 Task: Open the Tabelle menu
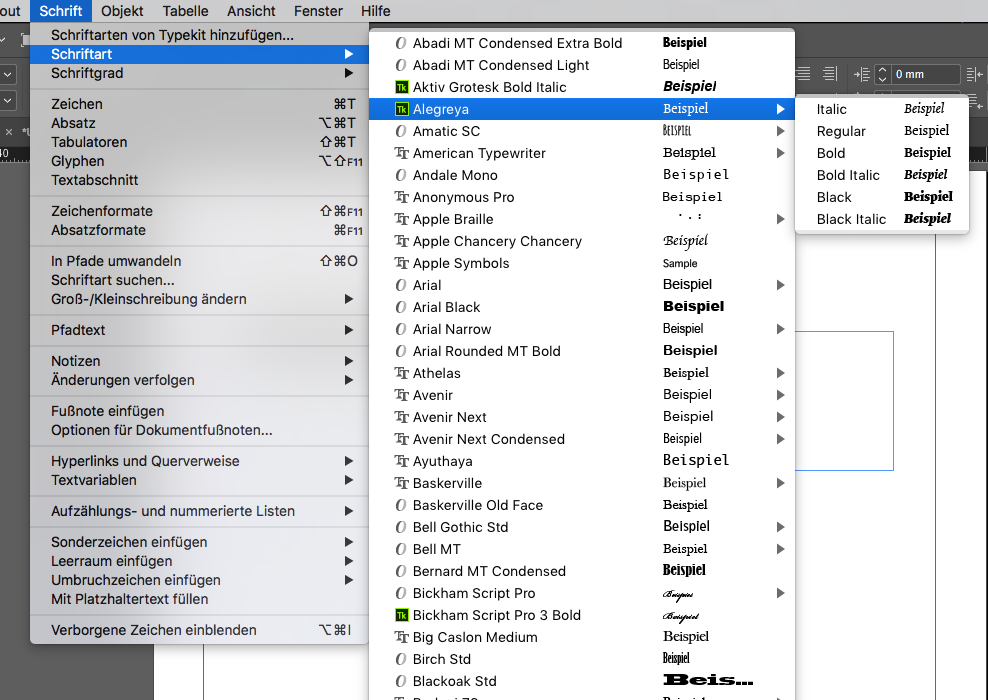point(185,11)
